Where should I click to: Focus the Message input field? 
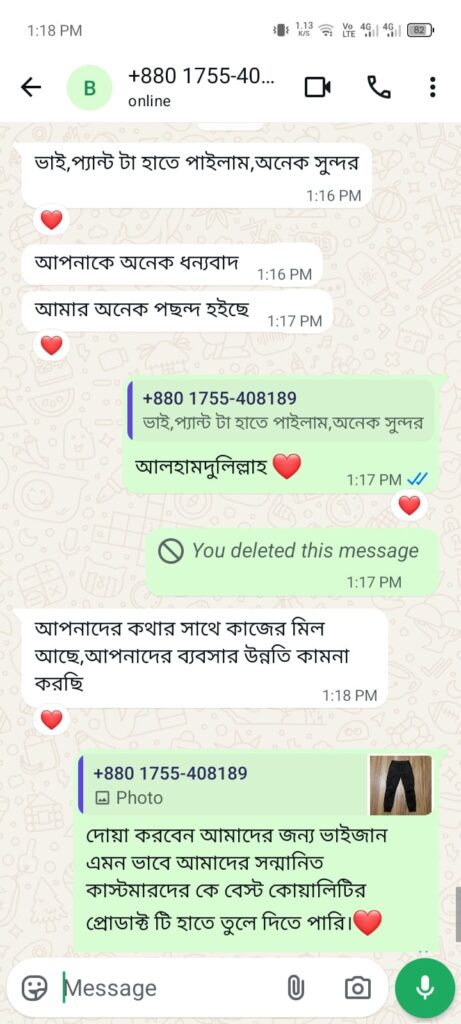[170, 987]
